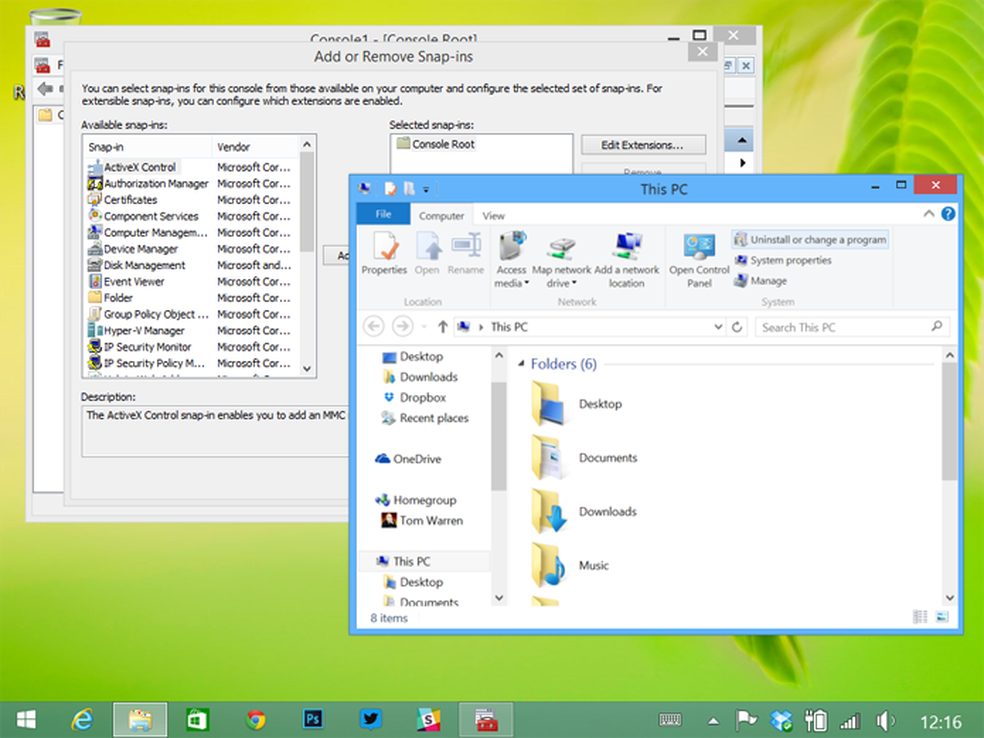
Task: Click the volume icon in the tray
Action: pyautogui.click(x=885, y=719)
